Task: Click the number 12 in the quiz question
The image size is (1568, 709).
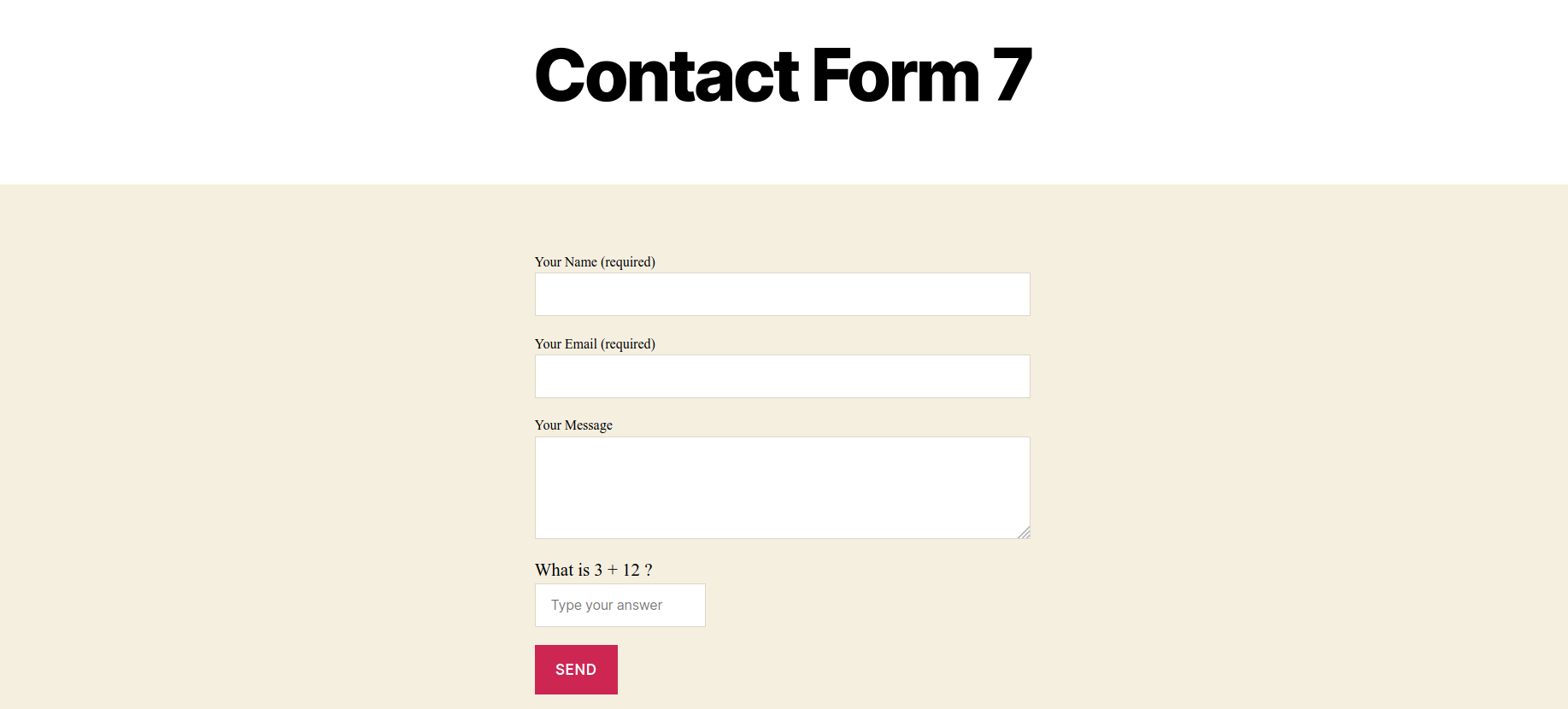Action: pyautogui.click(x=631, y=570)
